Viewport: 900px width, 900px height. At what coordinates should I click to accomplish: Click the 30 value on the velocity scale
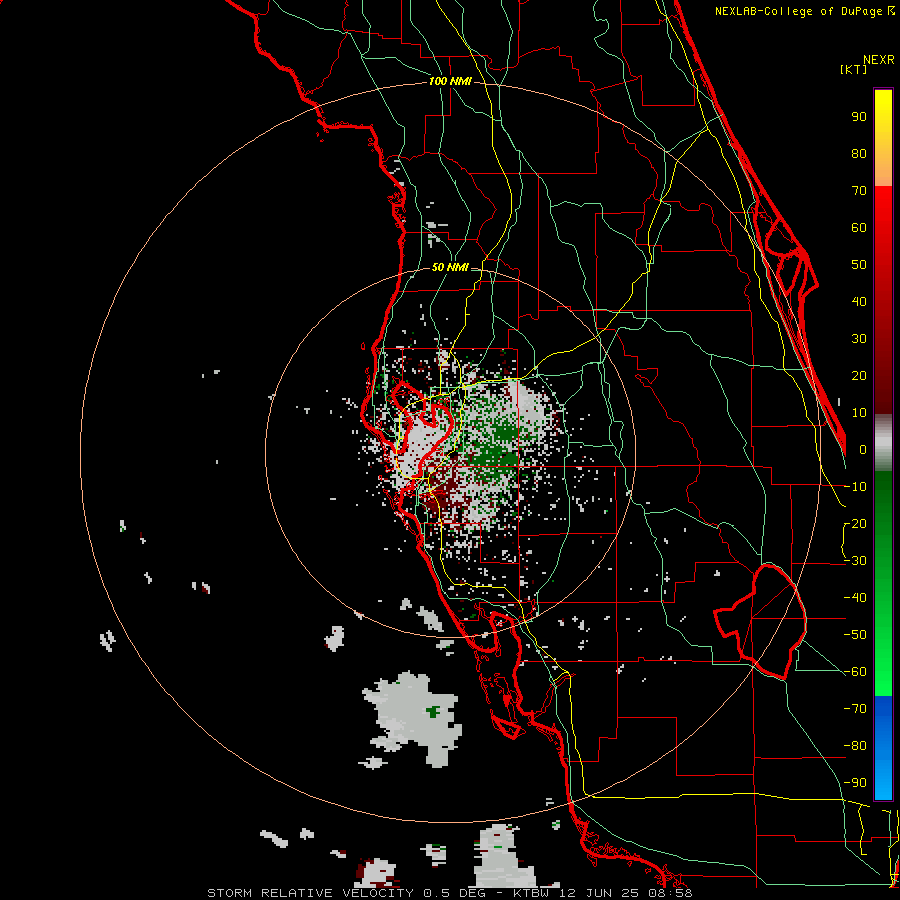[859, 339]
